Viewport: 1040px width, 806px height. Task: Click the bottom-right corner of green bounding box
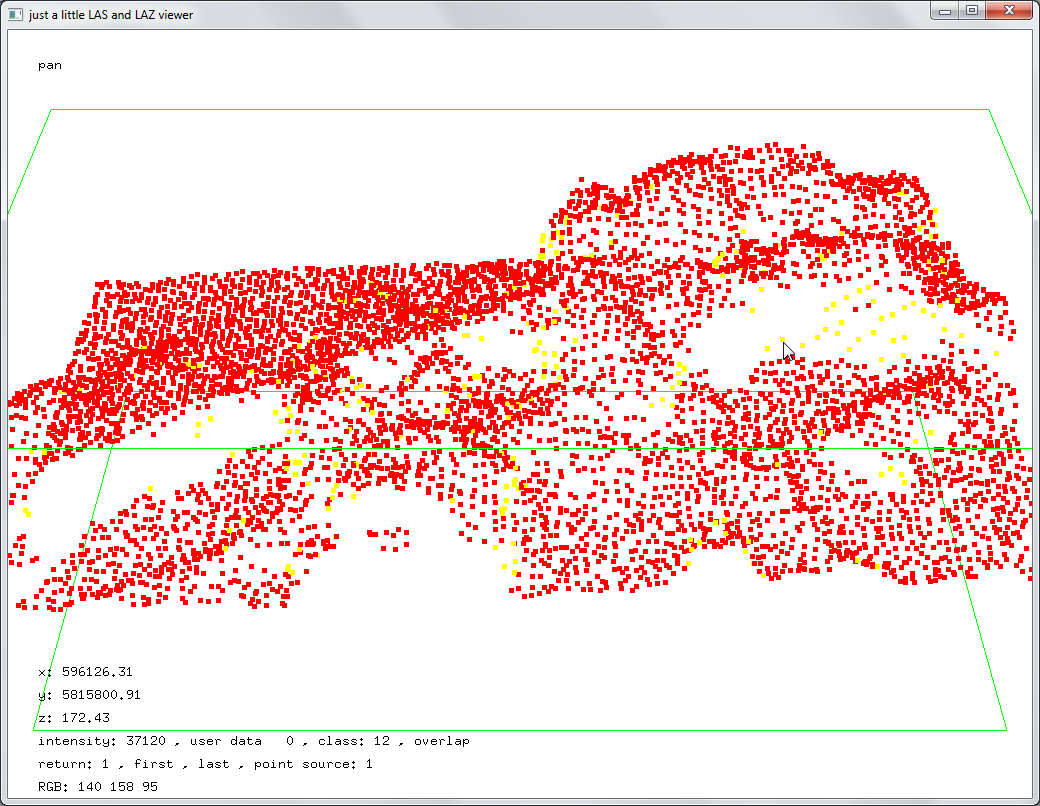tap(1006, 730)
